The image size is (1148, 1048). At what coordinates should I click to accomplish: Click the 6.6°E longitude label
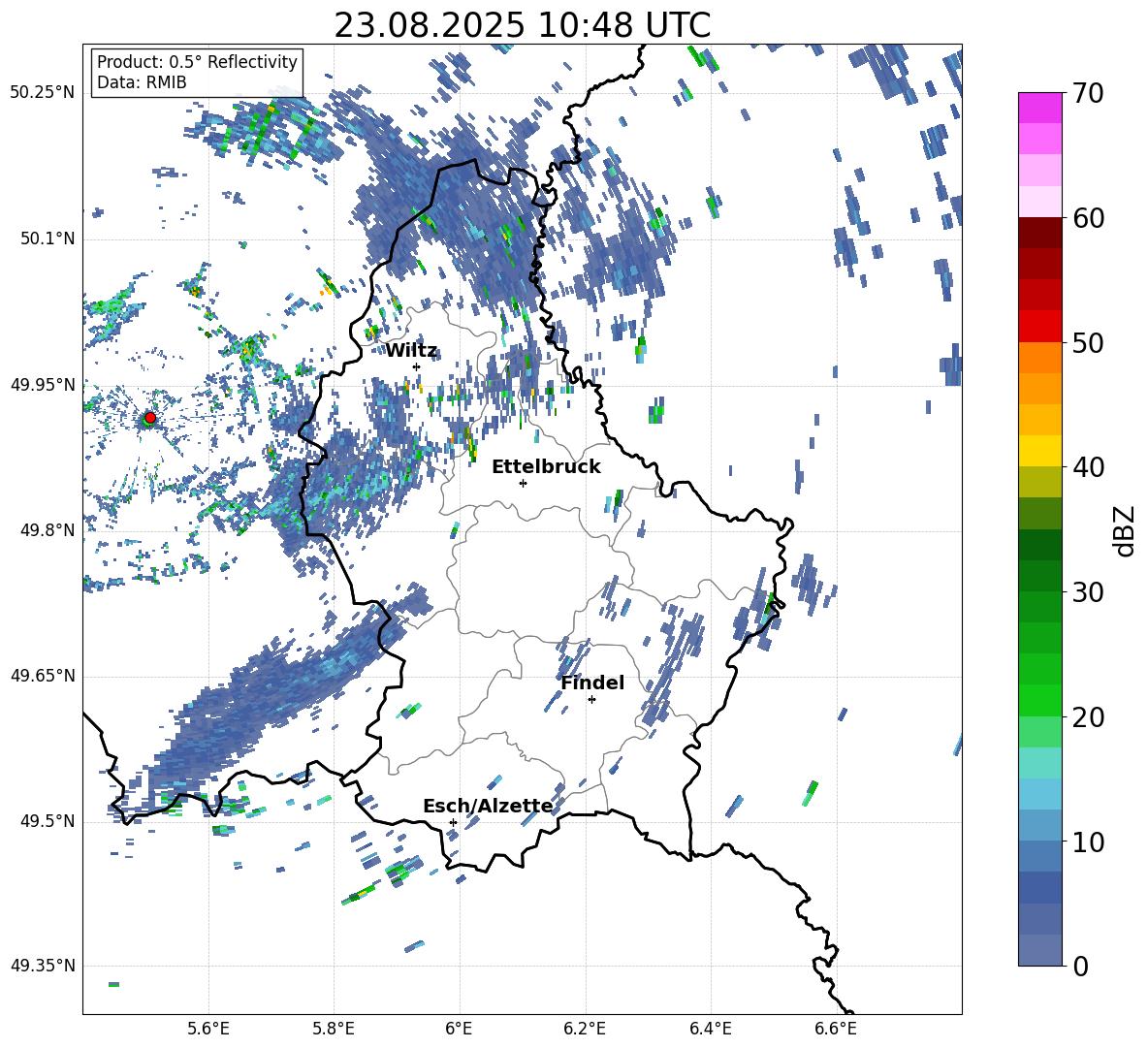point(836,1029)
